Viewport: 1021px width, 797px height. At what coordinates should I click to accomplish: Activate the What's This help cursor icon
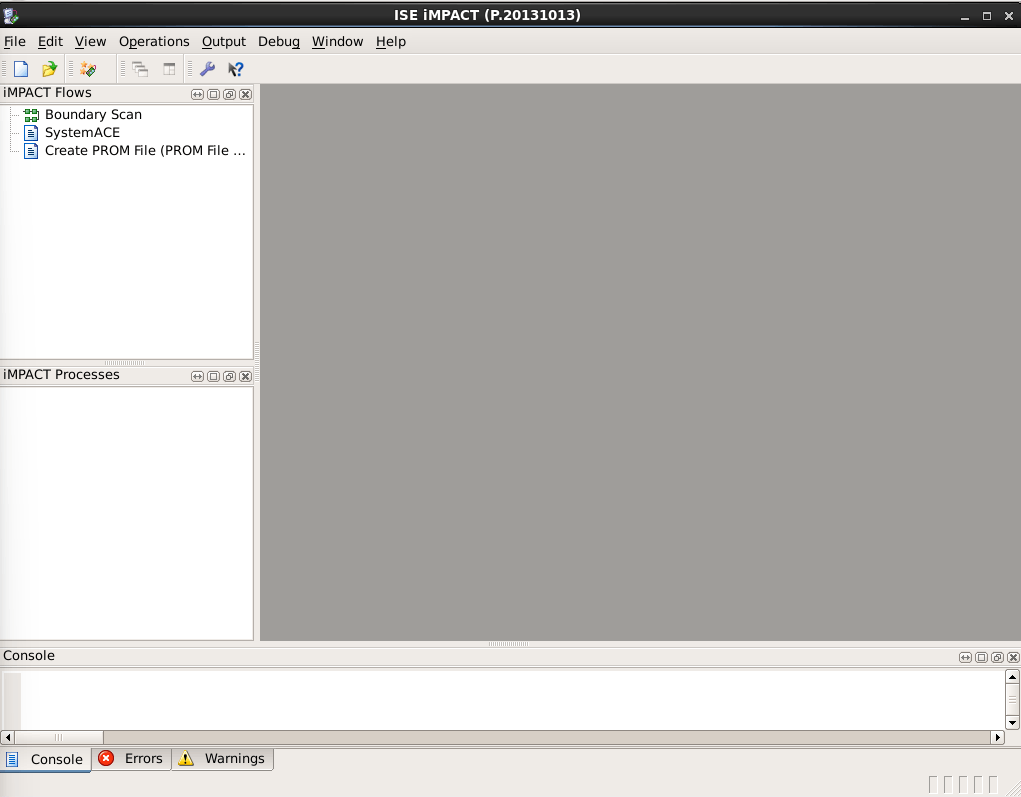pos(236,69)
